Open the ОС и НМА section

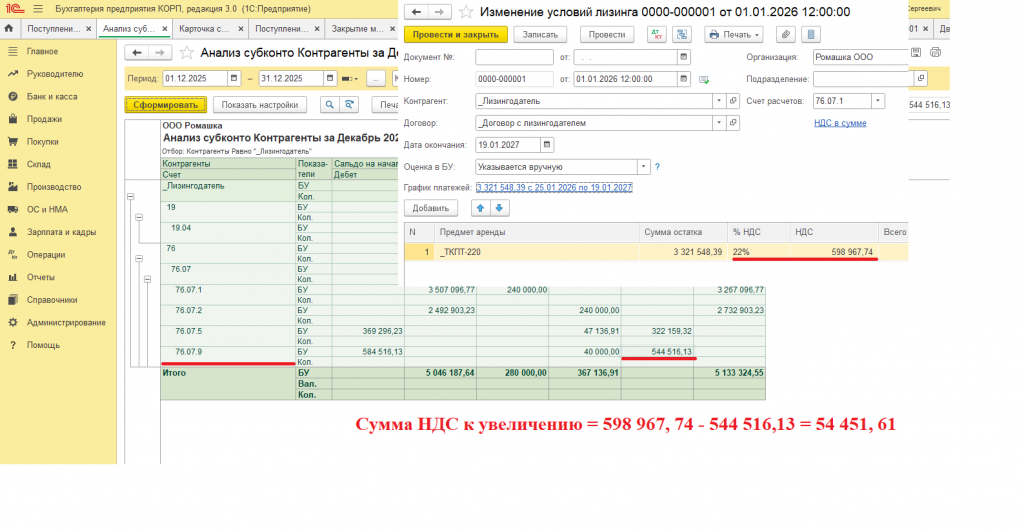click(47, 210)
